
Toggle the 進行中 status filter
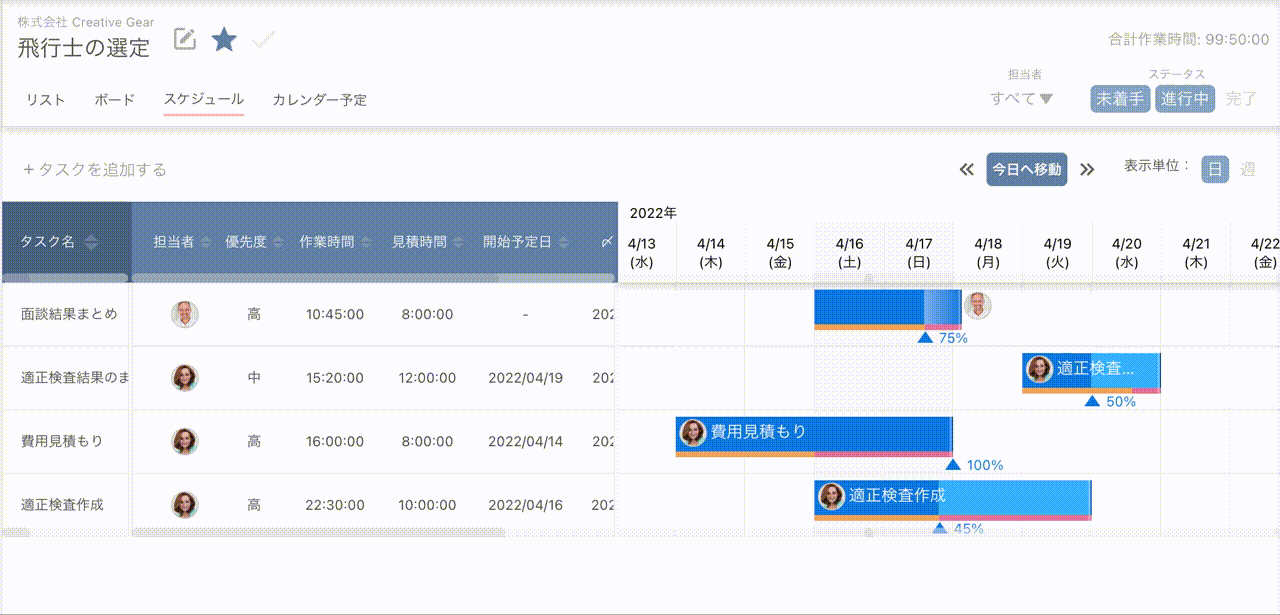(1185, 99)
